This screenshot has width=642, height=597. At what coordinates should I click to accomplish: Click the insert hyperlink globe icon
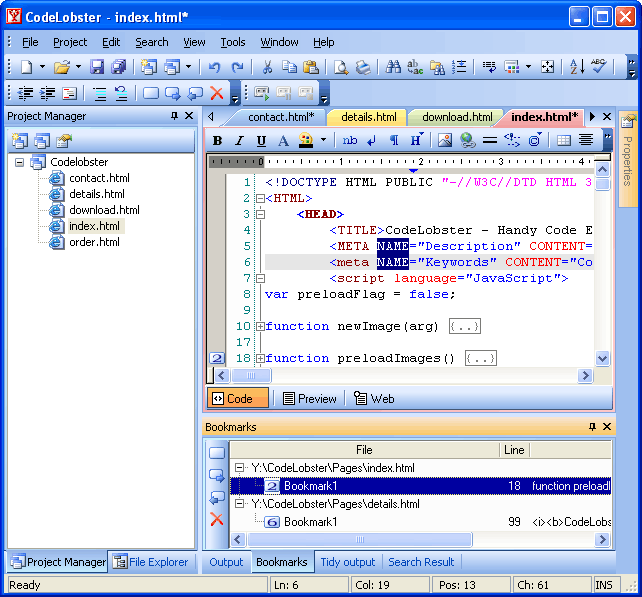[x=467, y=141]
